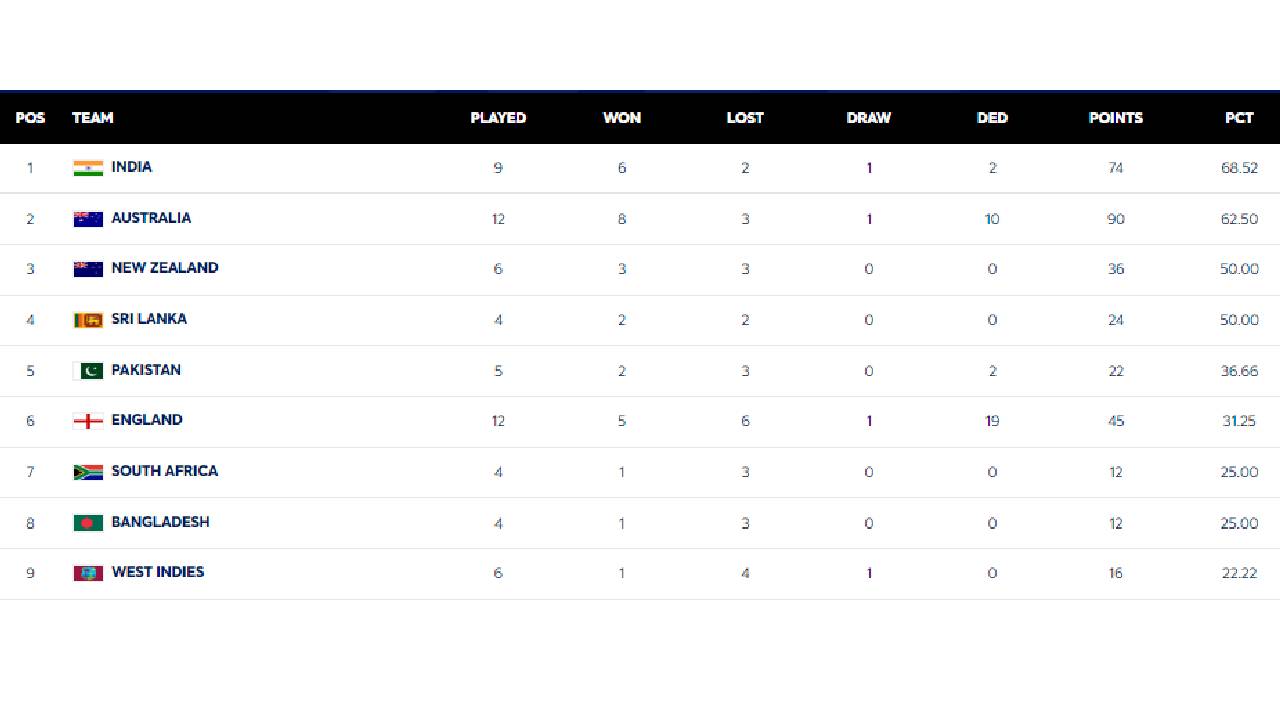Select the WEST INDIES team name
The height and width of the screenshot is (720, 1280).
click(158, 572)
